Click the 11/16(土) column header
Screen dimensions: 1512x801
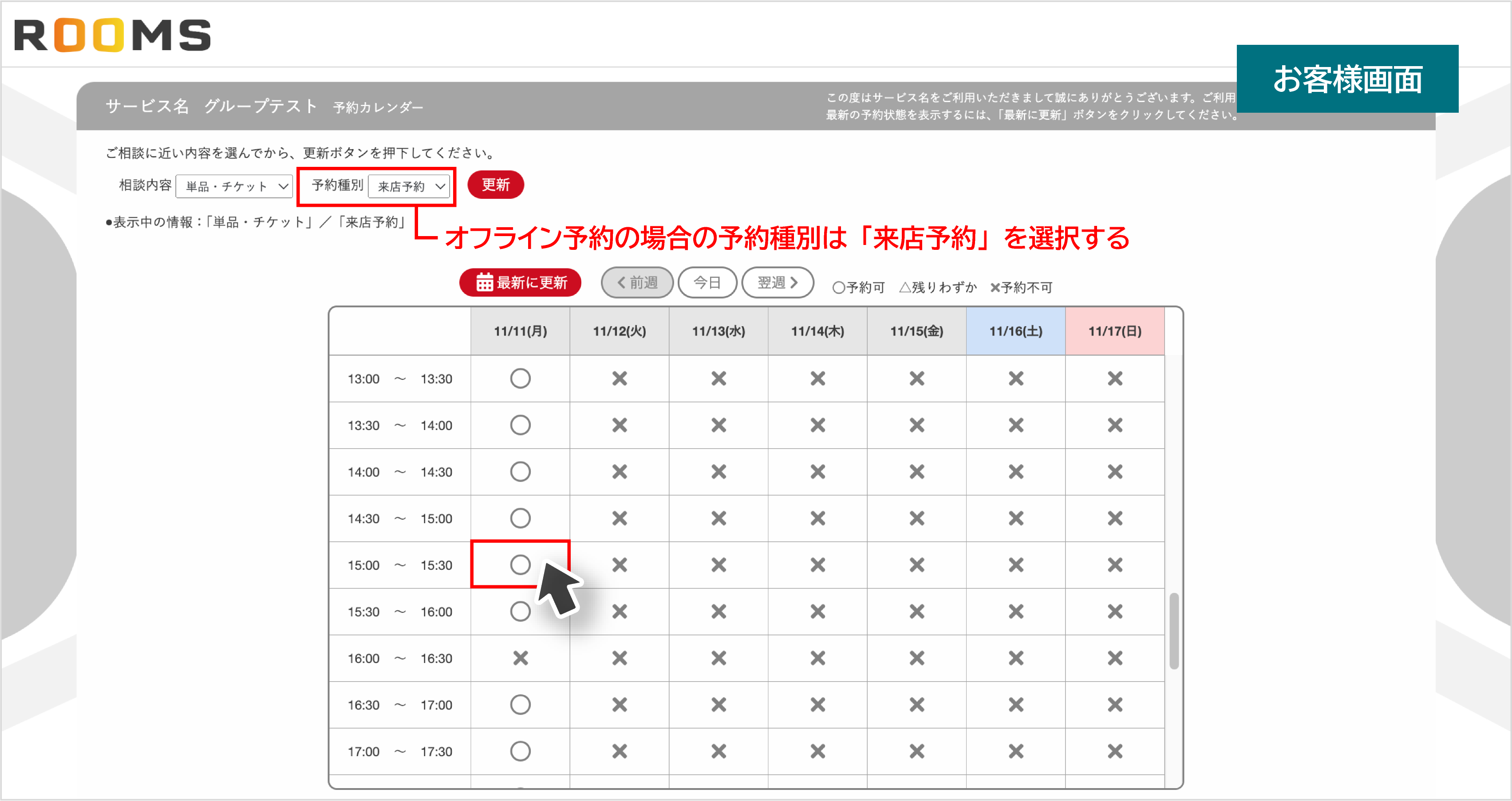point(1015,331)
